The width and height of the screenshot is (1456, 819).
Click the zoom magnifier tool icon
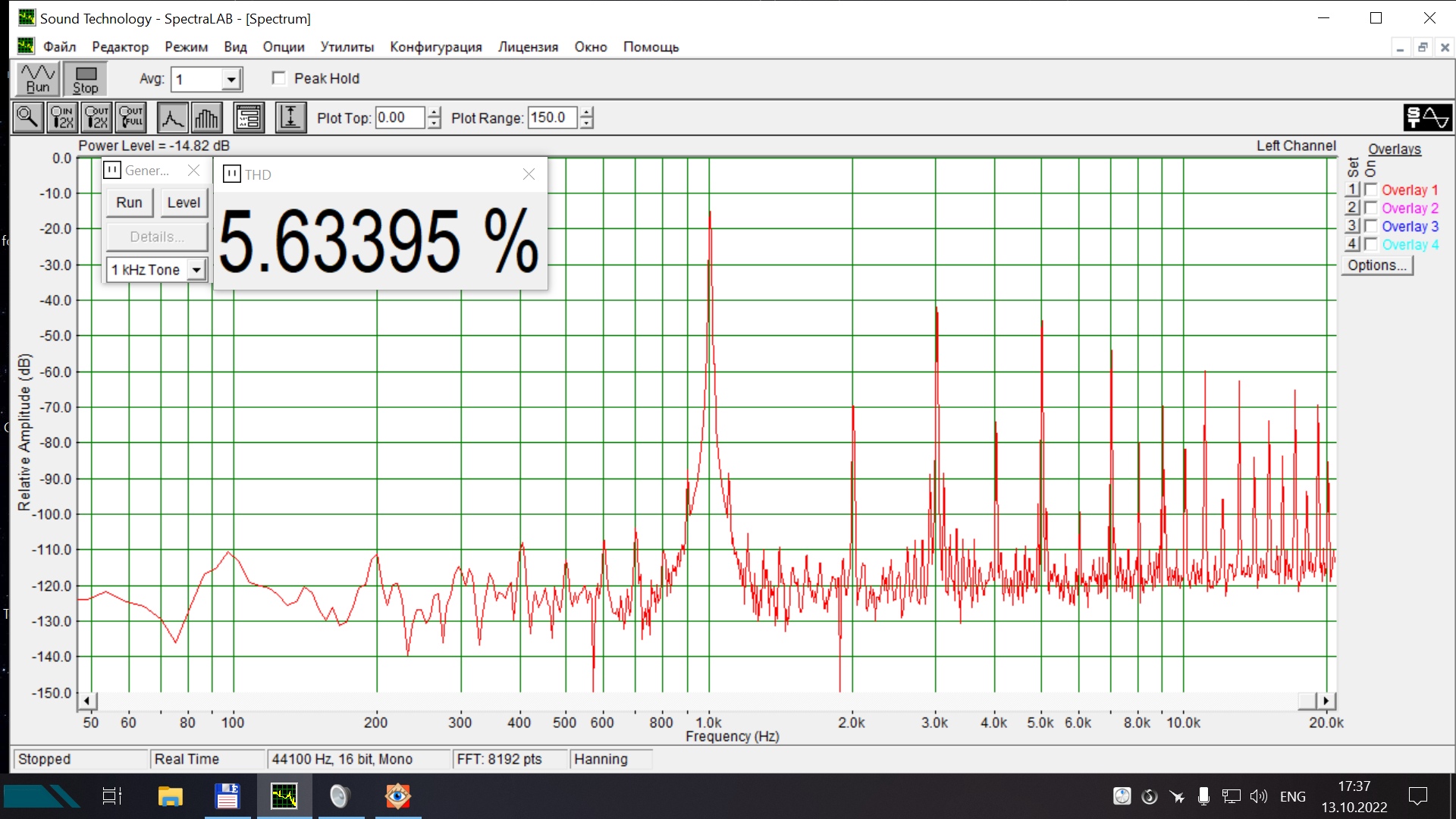point(28,118)
